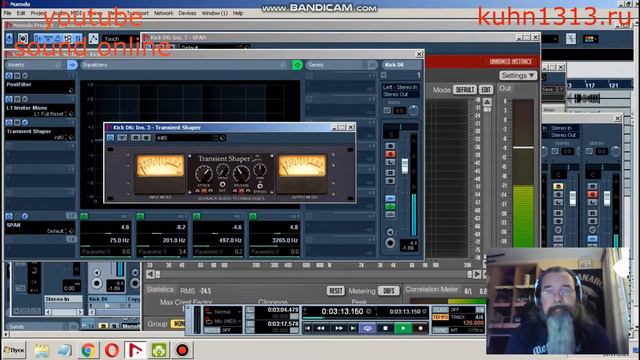Screen dimensions: 640x360
Task: Toggle the green Equalizers bypass button
Action: click(x=297, y=64)
